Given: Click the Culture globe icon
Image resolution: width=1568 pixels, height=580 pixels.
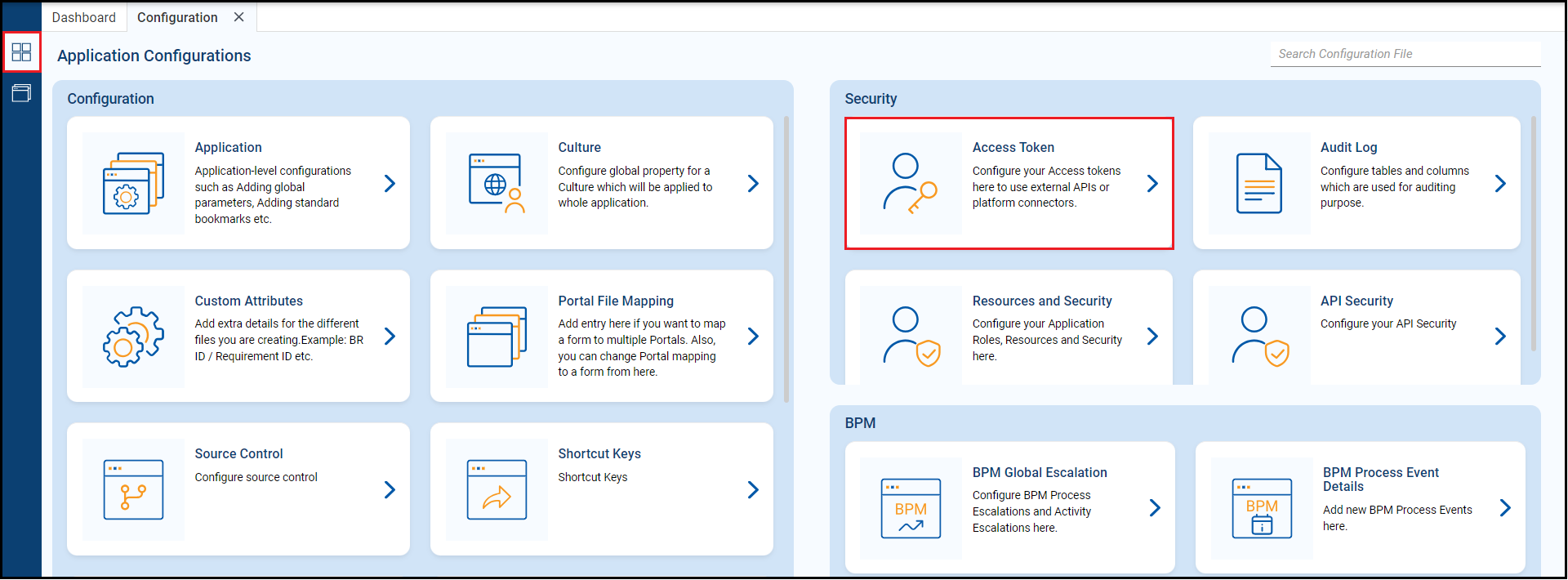Looking at the screenshot, I should click(x=497, y=183).
